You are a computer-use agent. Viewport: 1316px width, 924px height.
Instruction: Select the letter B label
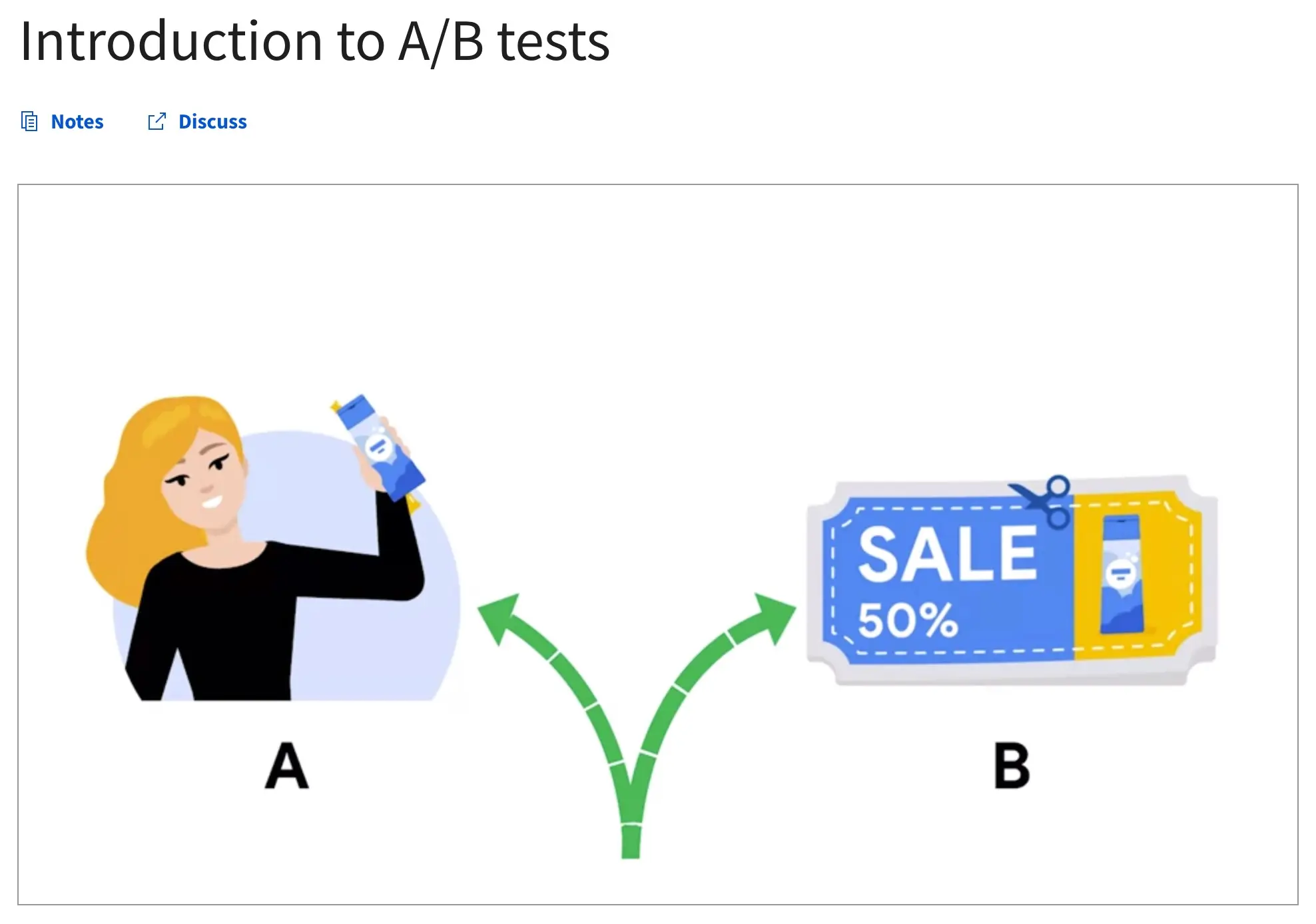[x=1012, y=766]
